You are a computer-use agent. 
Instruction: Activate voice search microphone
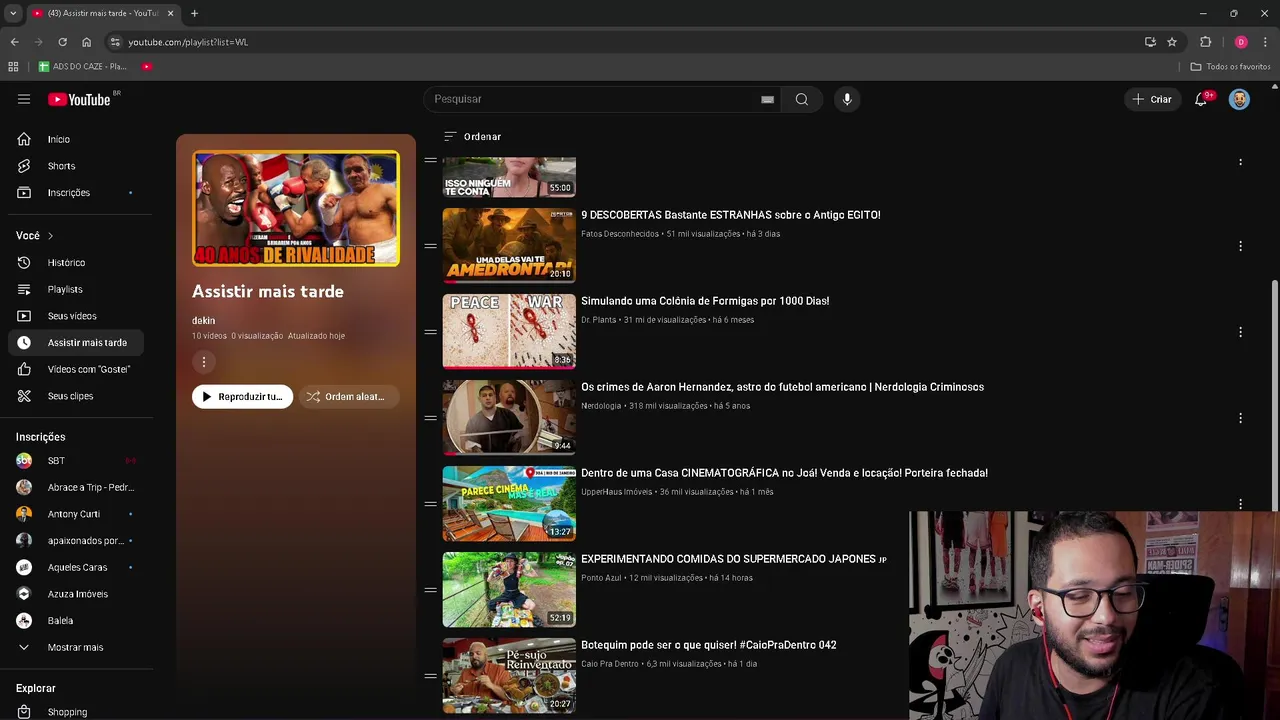tap(847, 99)
